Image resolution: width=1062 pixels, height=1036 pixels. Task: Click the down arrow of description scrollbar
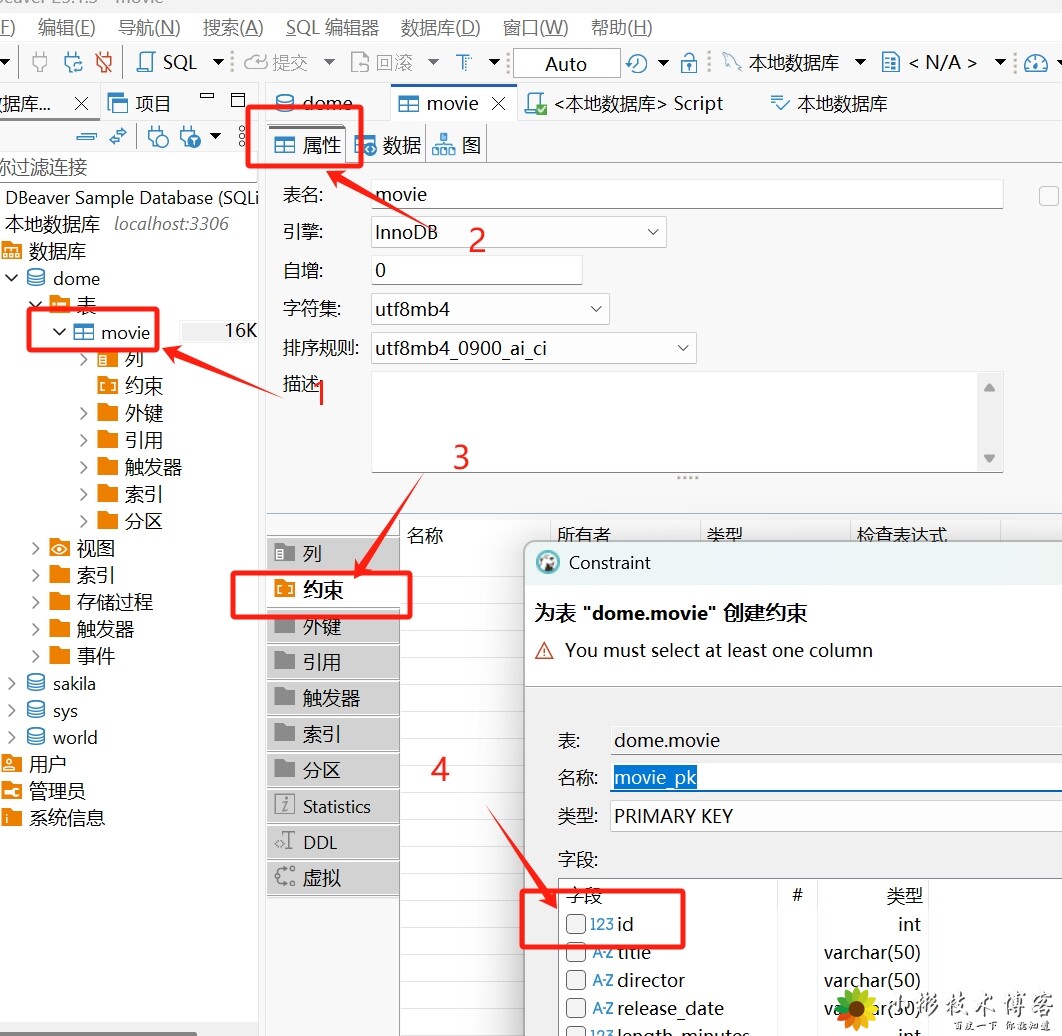pyautogui.click(x=989, y=458)
